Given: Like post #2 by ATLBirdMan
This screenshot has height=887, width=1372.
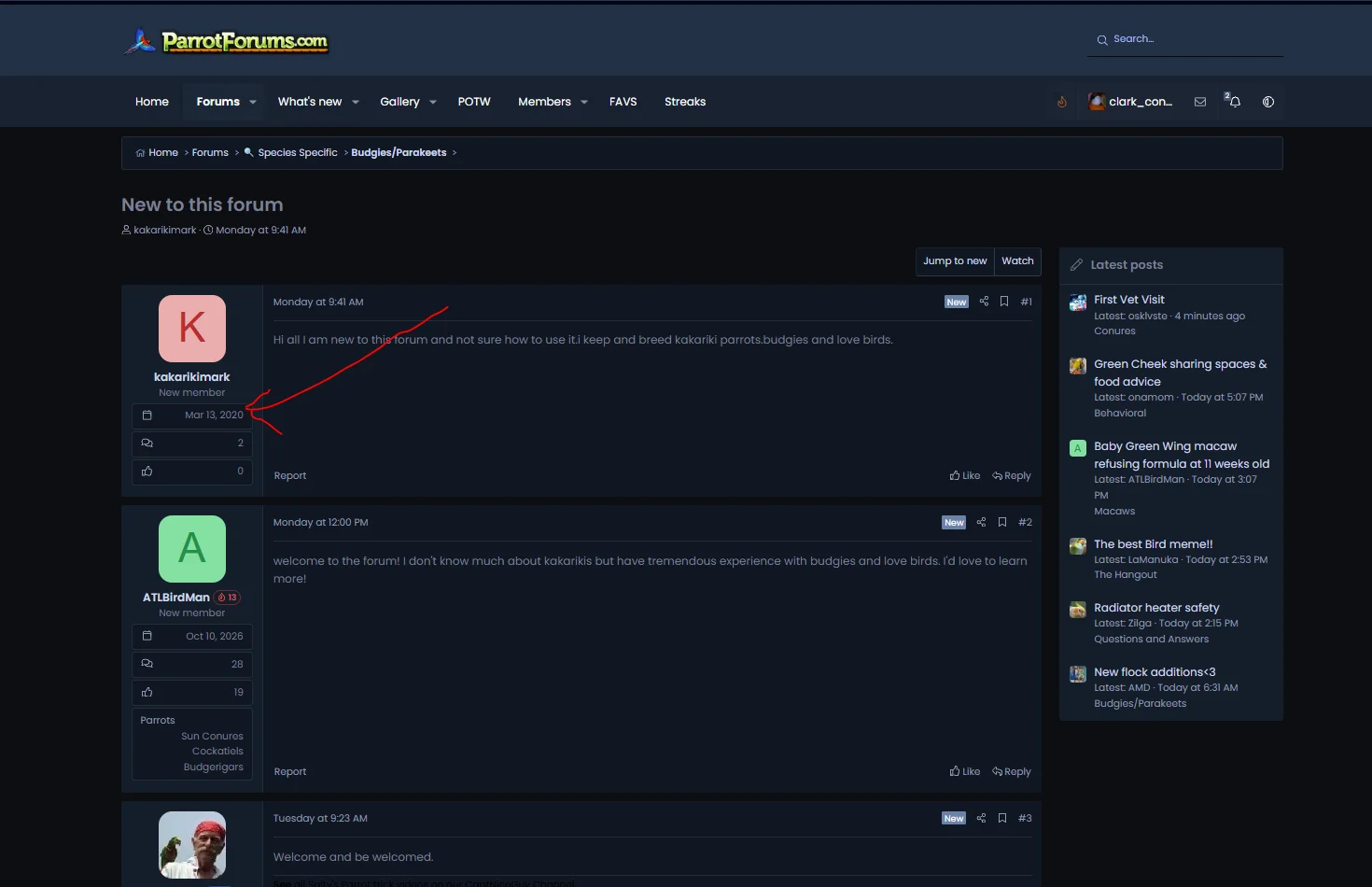Looking at the screenshot, I should click(965, 771).
